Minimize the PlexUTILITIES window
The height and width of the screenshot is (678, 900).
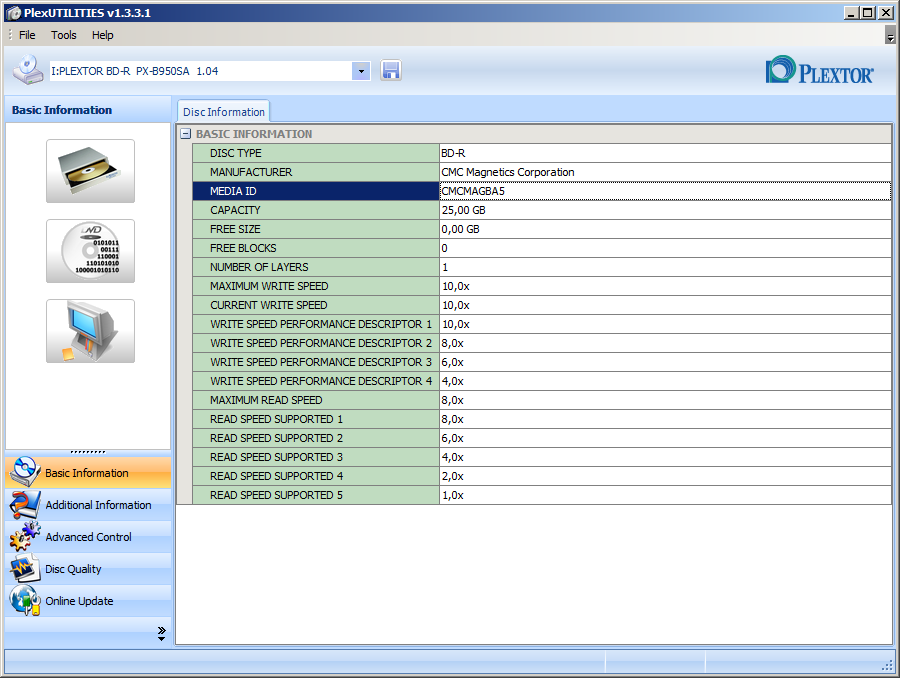(852, 13)
